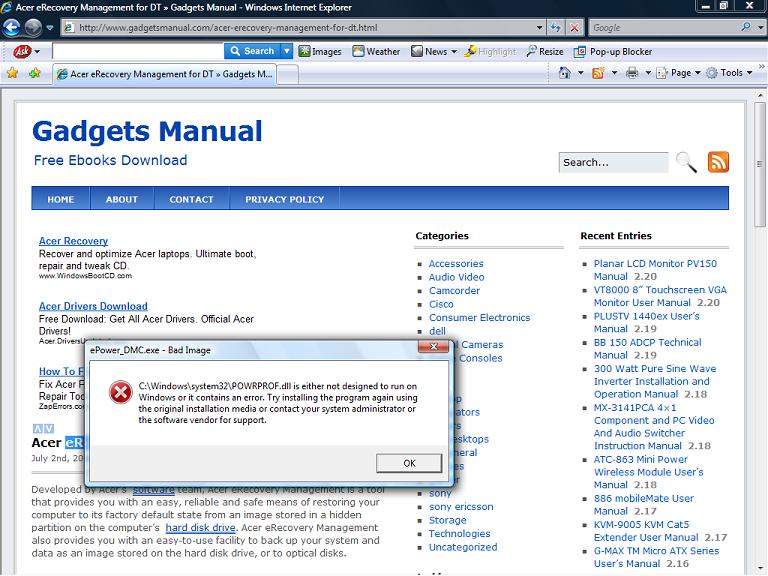Viewport: 768px width, 576px height.
Task: Open Planar LCD Monitor PV150 Manual entry
Action: 655,270
